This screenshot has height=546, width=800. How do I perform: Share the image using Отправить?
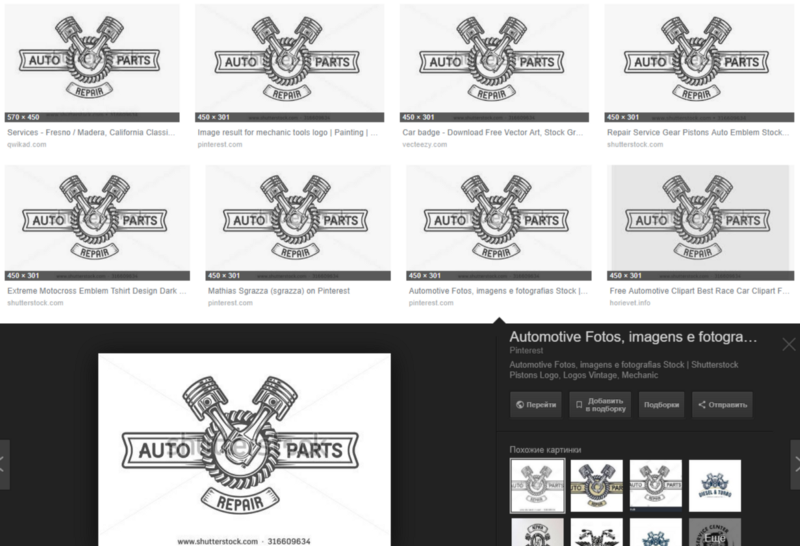click(x=722, y=405)
